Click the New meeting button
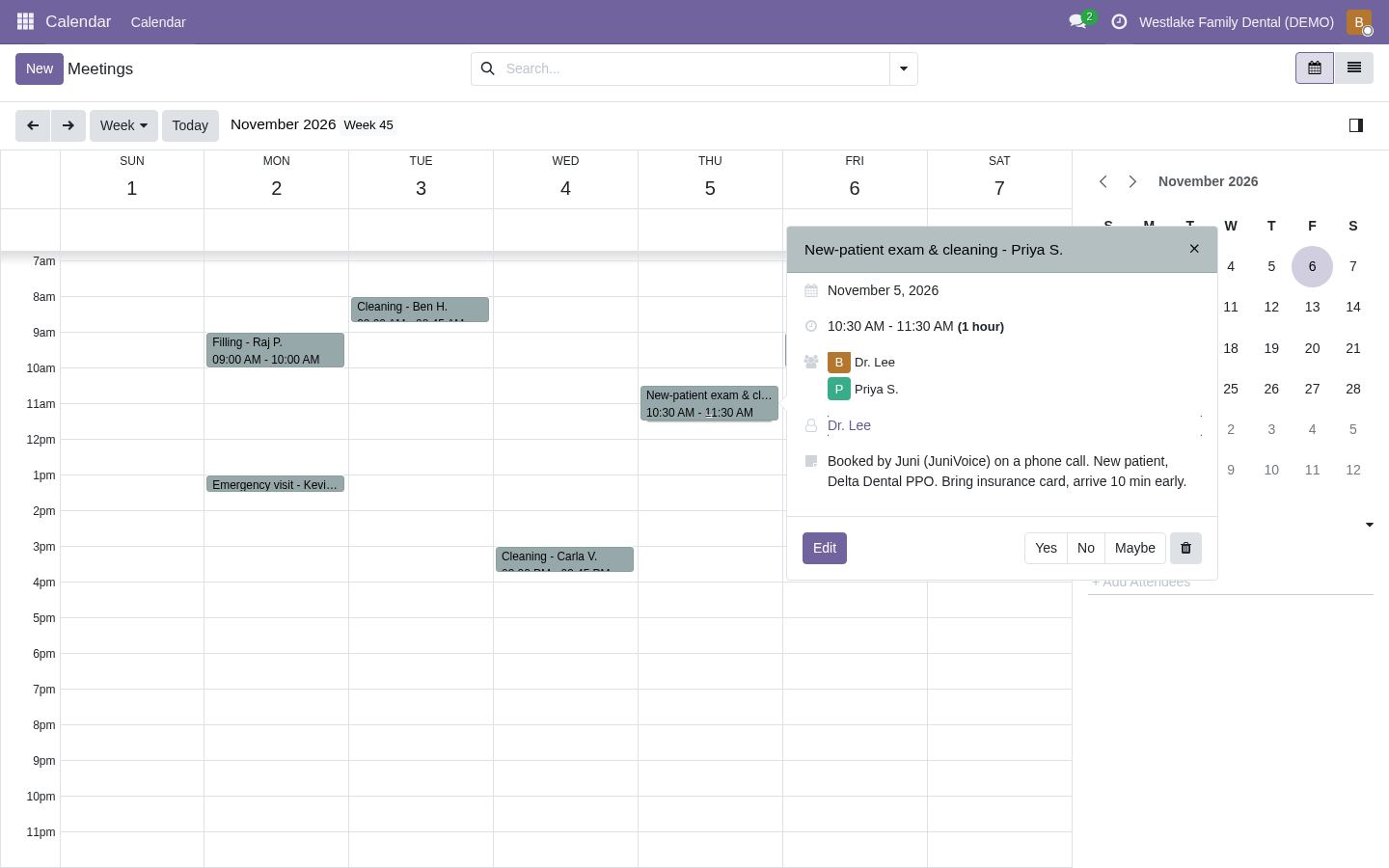This screenshot has height=868, width=1389. [x=40, y=68]
